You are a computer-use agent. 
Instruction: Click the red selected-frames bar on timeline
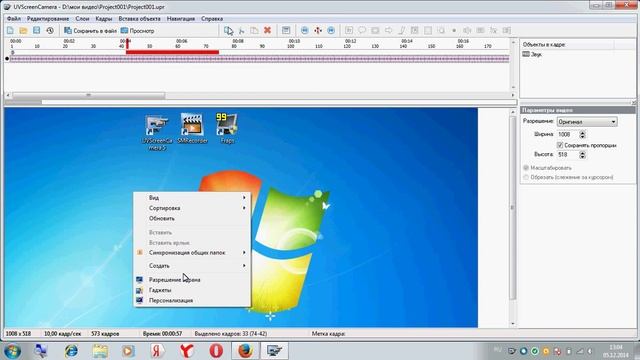click(172, 52)
